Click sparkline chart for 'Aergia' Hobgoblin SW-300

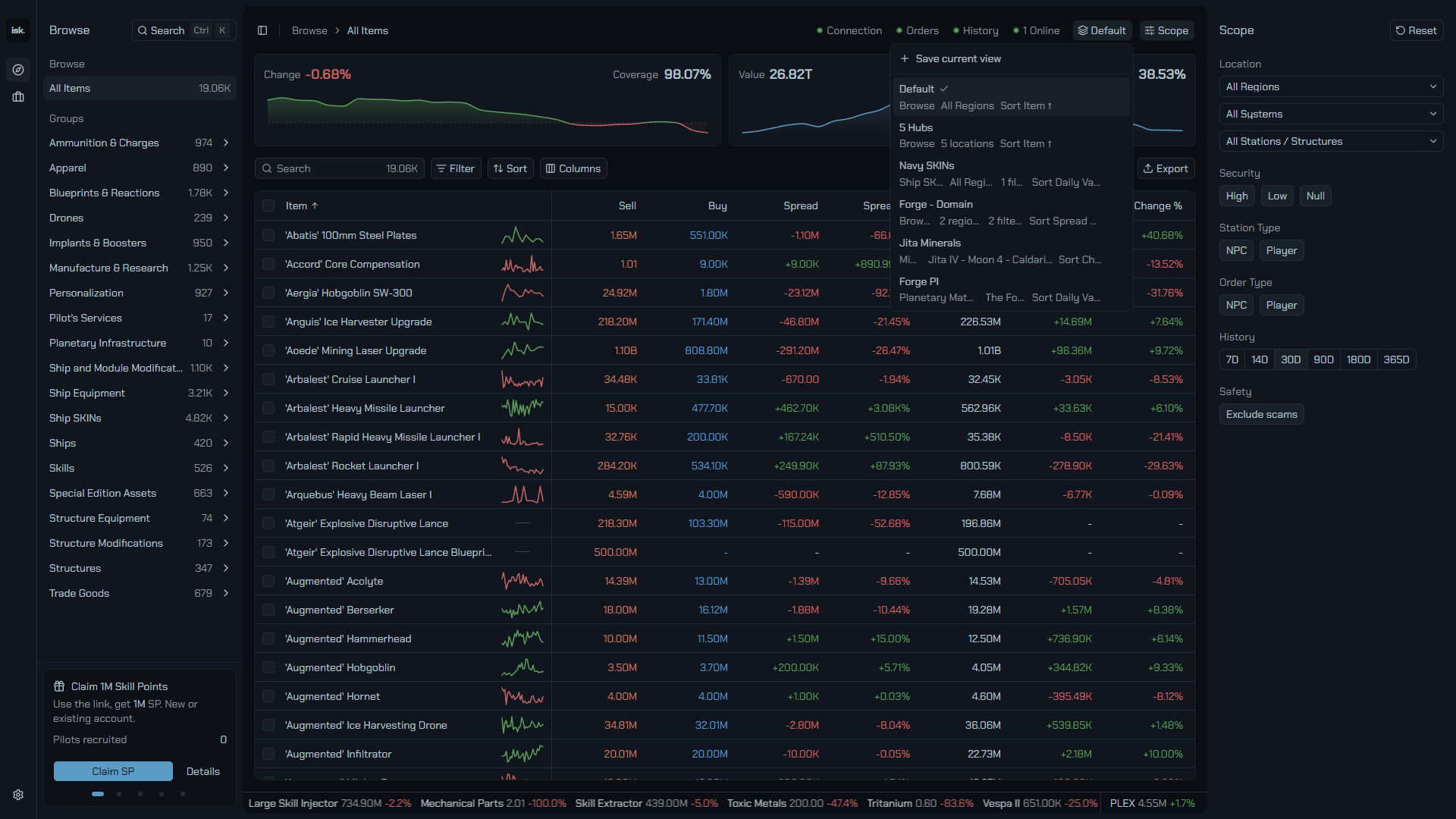click(522, 293)
